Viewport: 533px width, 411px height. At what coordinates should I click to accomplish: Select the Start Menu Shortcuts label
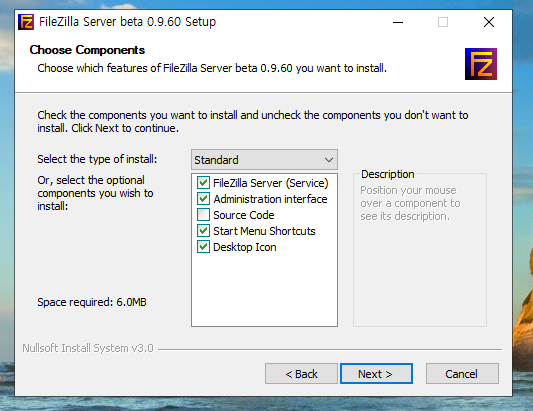tap(264, 231)
